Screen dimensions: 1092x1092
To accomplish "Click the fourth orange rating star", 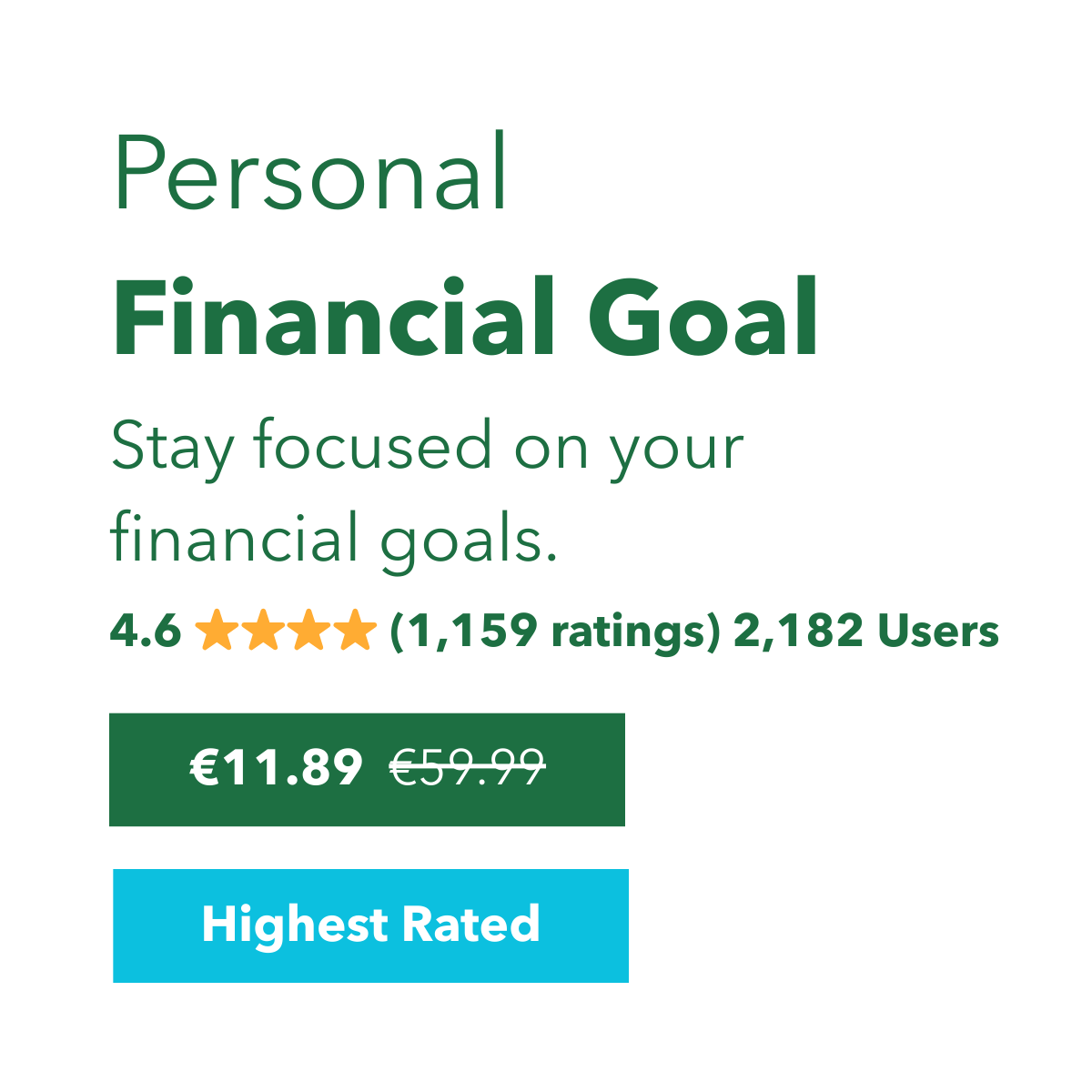I will point(355,632).
